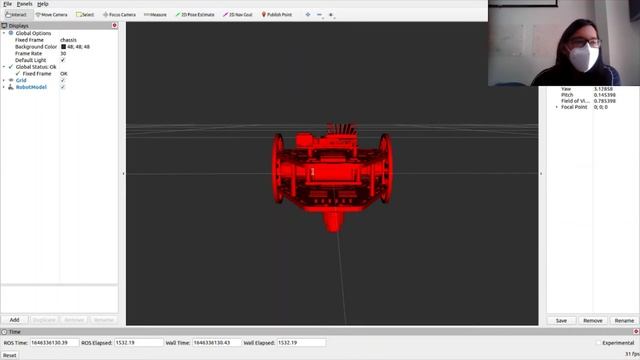Click Save in the Views panel
The height and width of the screenshot is (360, 640).
[x=561, y=321]
